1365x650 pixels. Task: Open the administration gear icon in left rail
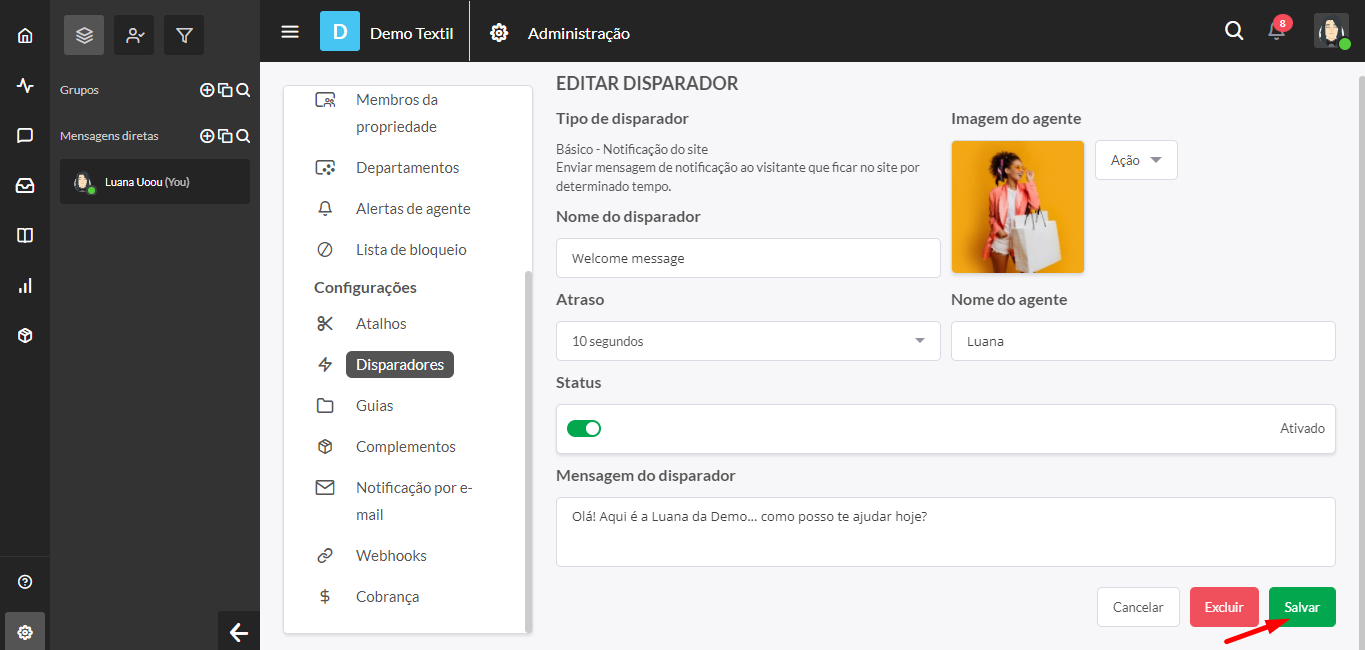(25, 632)
